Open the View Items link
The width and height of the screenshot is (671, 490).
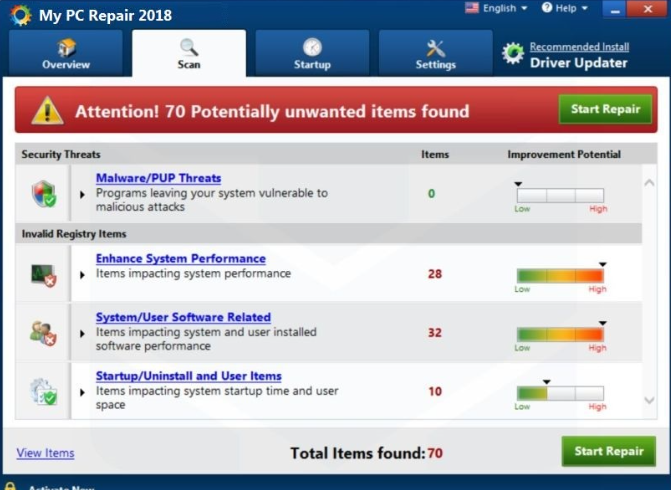(x=45, y=453)
